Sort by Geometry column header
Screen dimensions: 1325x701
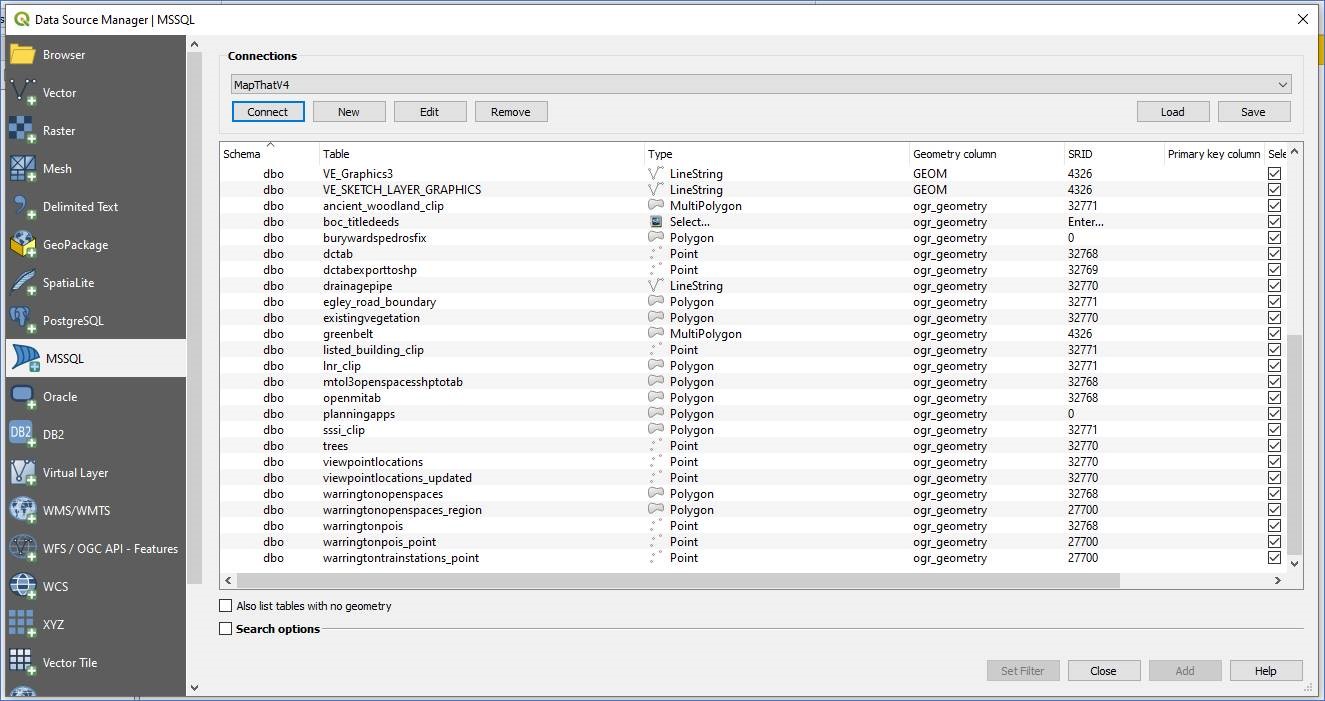[987, 154]
